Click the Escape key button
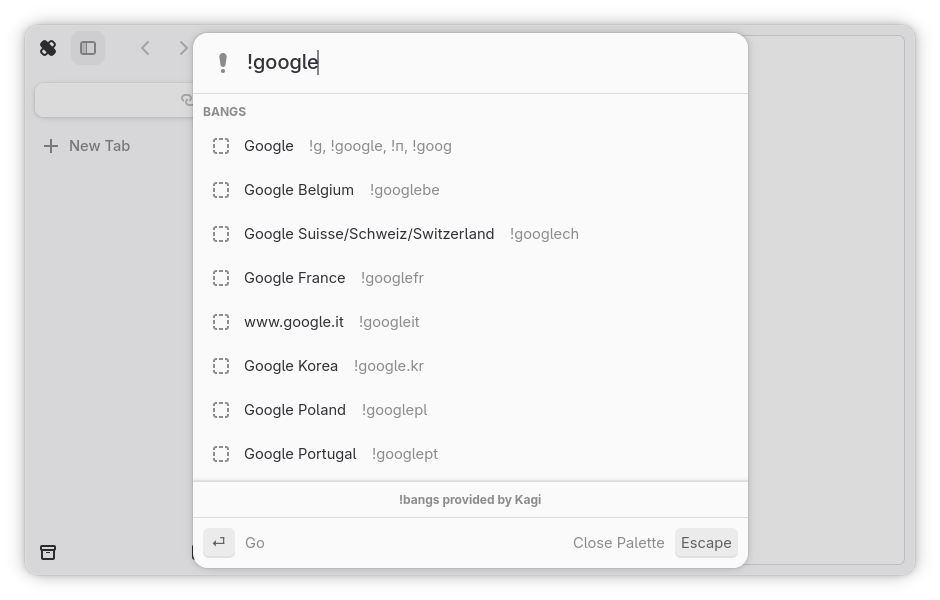The height and width of the screenshot is (600, 940). pyautogui.click(x=706, y=542)
